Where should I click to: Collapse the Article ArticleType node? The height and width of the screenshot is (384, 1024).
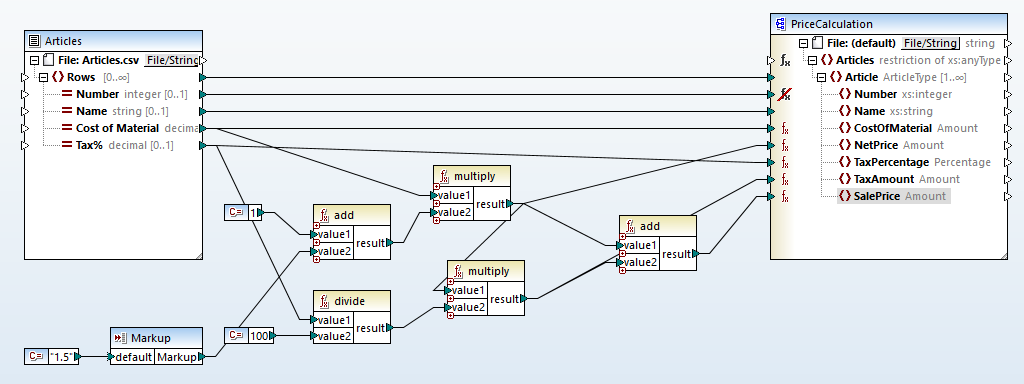click(821, 77)
